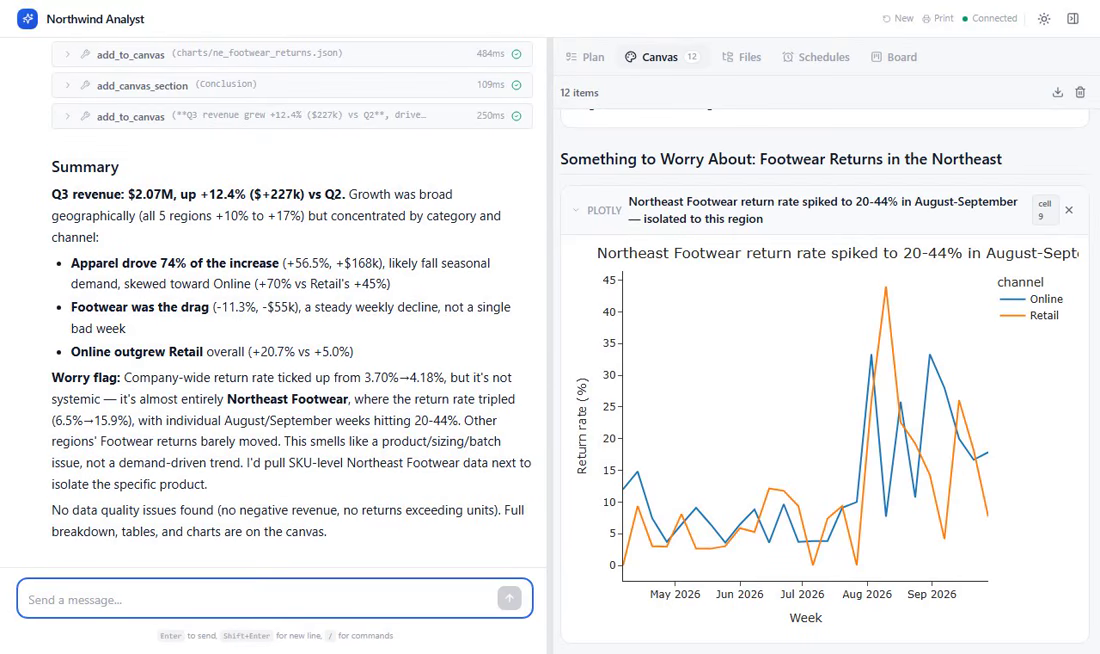1100x654 pixels.
Task: Click the Files tab tree icon
Action: pyautogui.click(x=727, y=57)
